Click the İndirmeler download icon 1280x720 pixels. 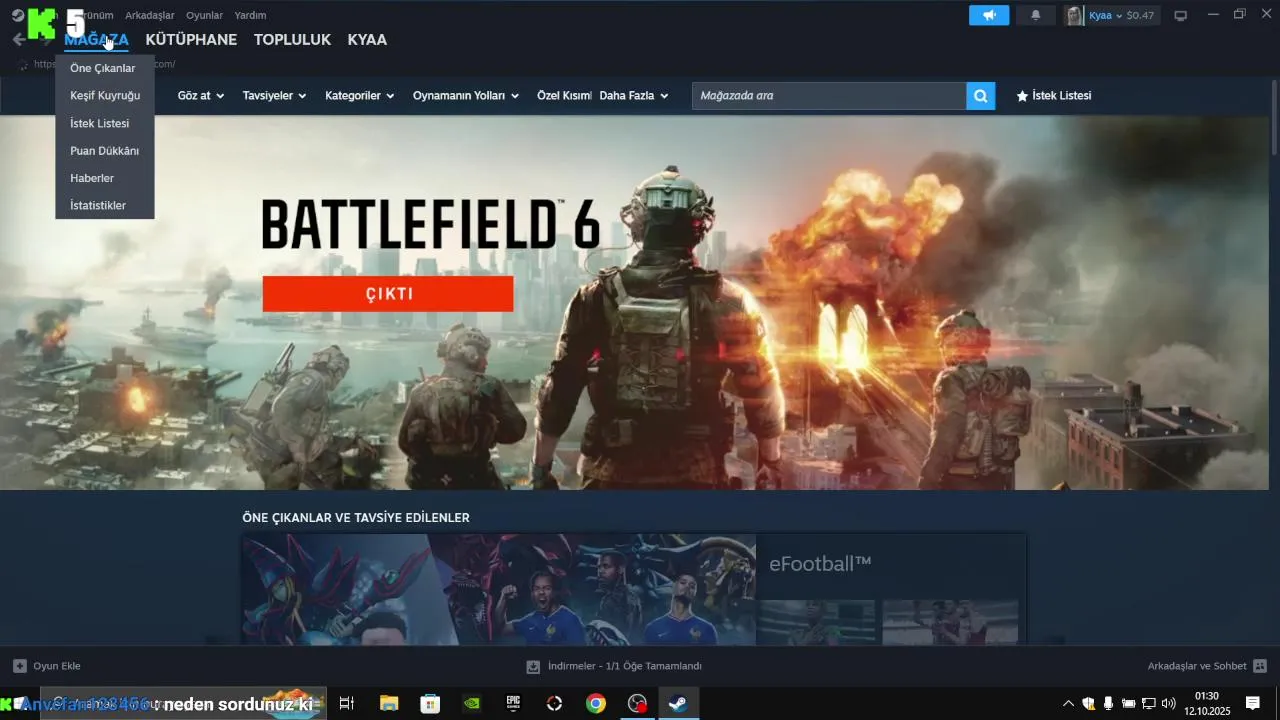[533, 666]
